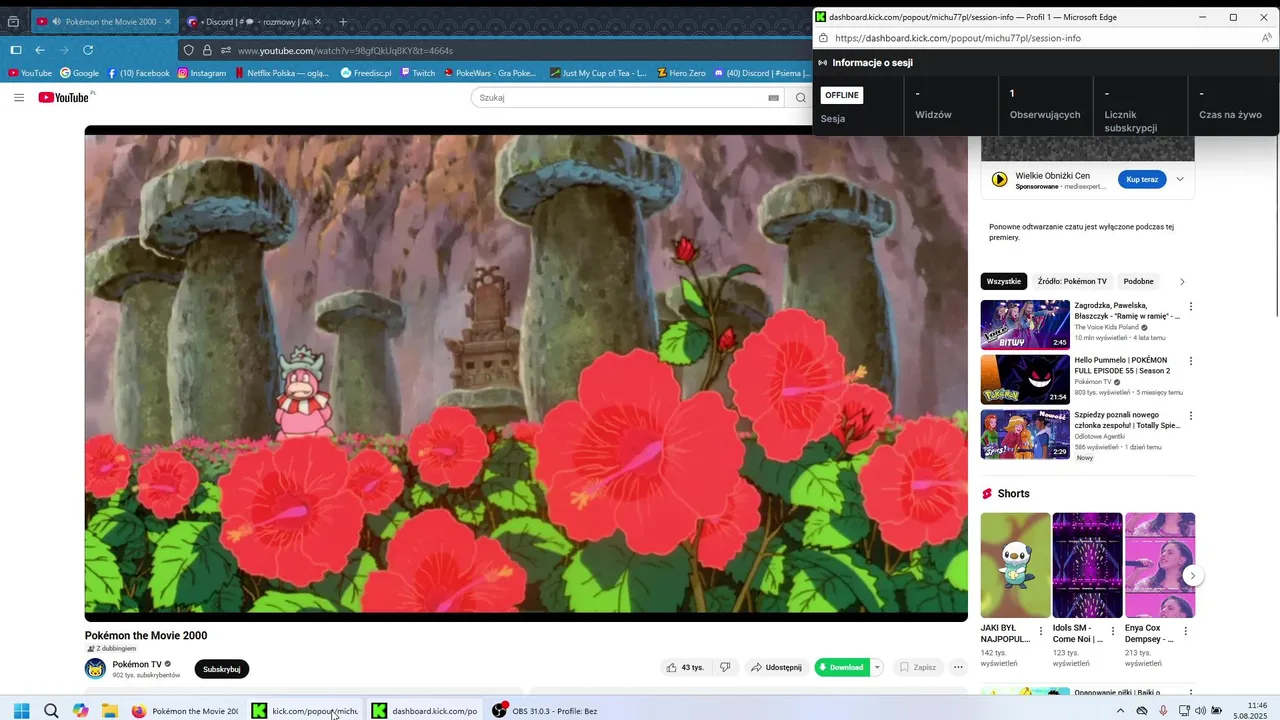
Task: Open the on-screen keyboard icon in search box
Action: [x=773, y=98]
